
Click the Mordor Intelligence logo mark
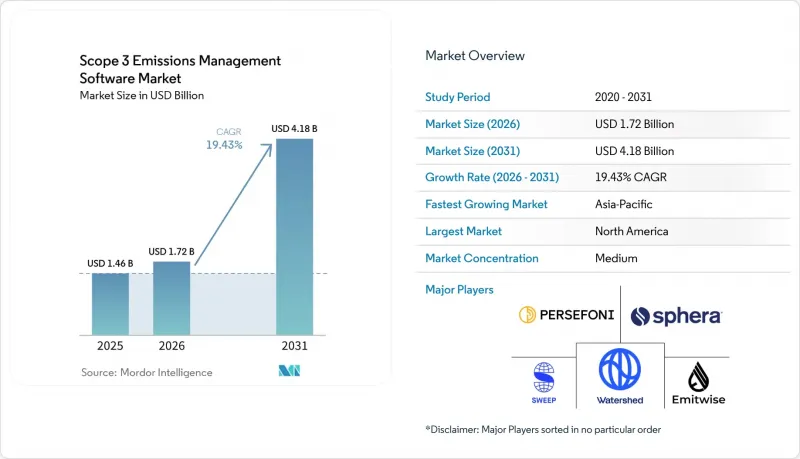289,371
